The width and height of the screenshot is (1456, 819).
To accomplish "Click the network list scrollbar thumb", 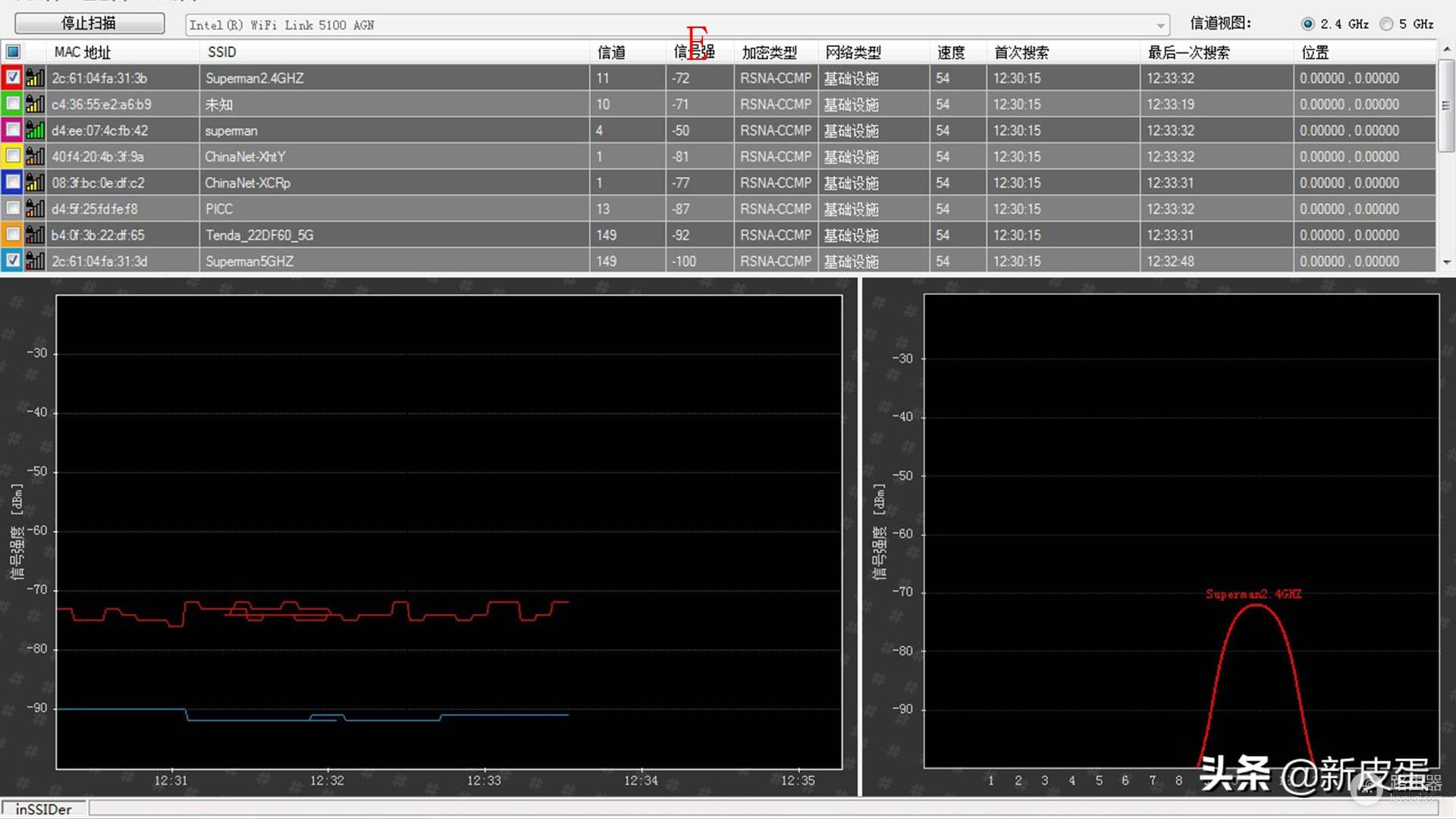I will pyautogui.click(x=1446, y=105).
